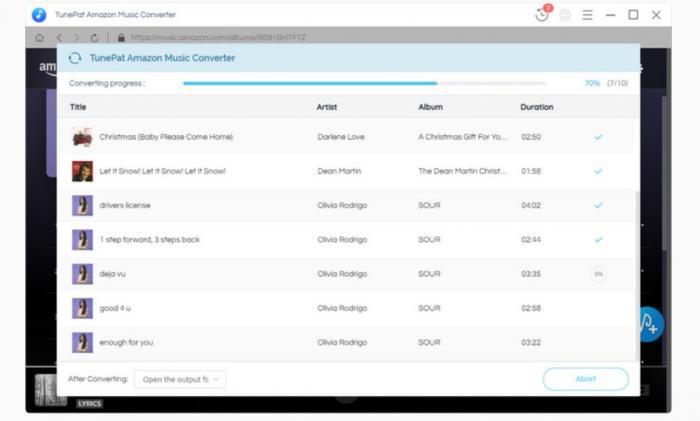700x421 pixels.
Task: Open the After Converting dropdown
Action: (180, 379)
